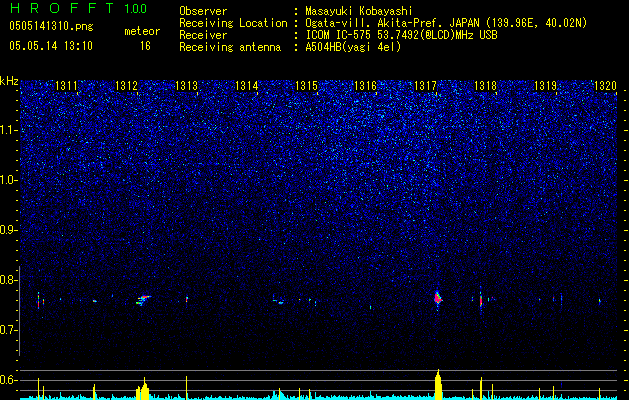Click the meteor count value 16

point(145,46)
